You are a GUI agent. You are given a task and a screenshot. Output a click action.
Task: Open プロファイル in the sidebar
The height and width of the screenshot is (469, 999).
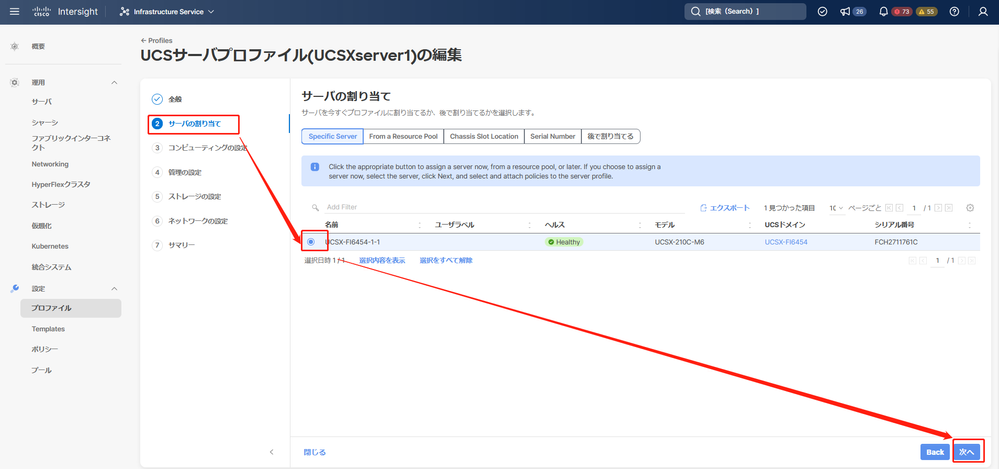71,308
